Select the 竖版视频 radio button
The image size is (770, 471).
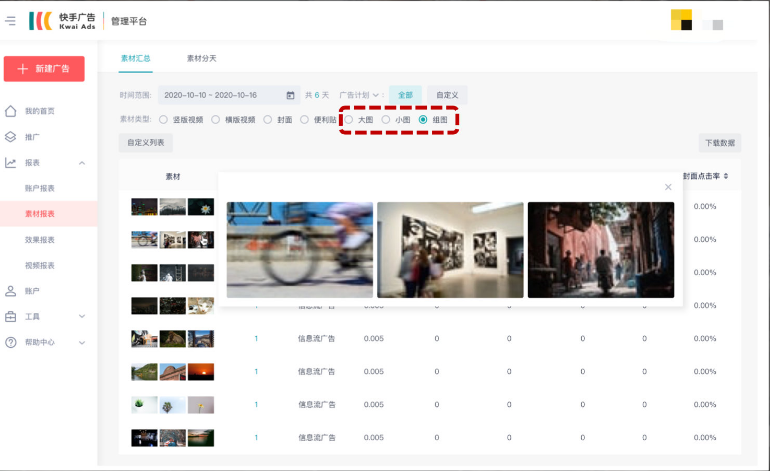[165, 120]
